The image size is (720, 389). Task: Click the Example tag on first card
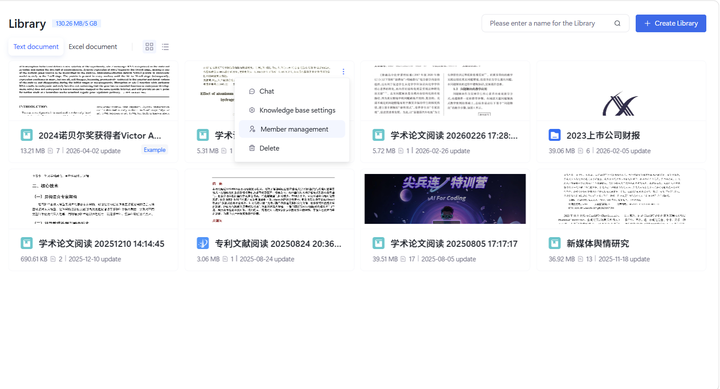[154, 150]
